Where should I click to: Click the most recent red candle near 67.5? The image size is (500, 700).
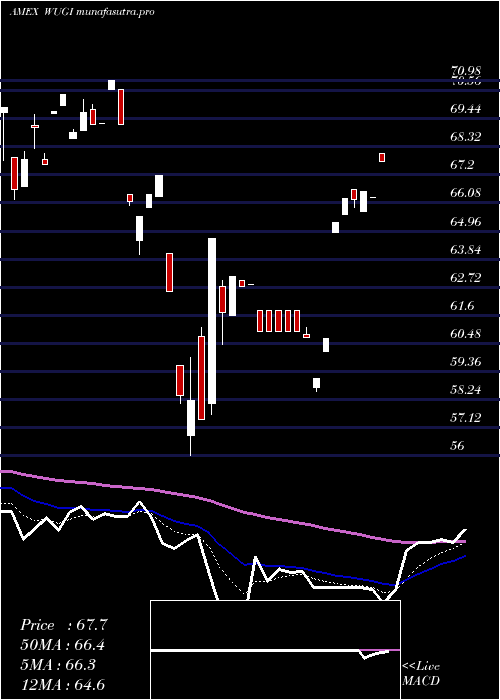click(x=382, y=157)
